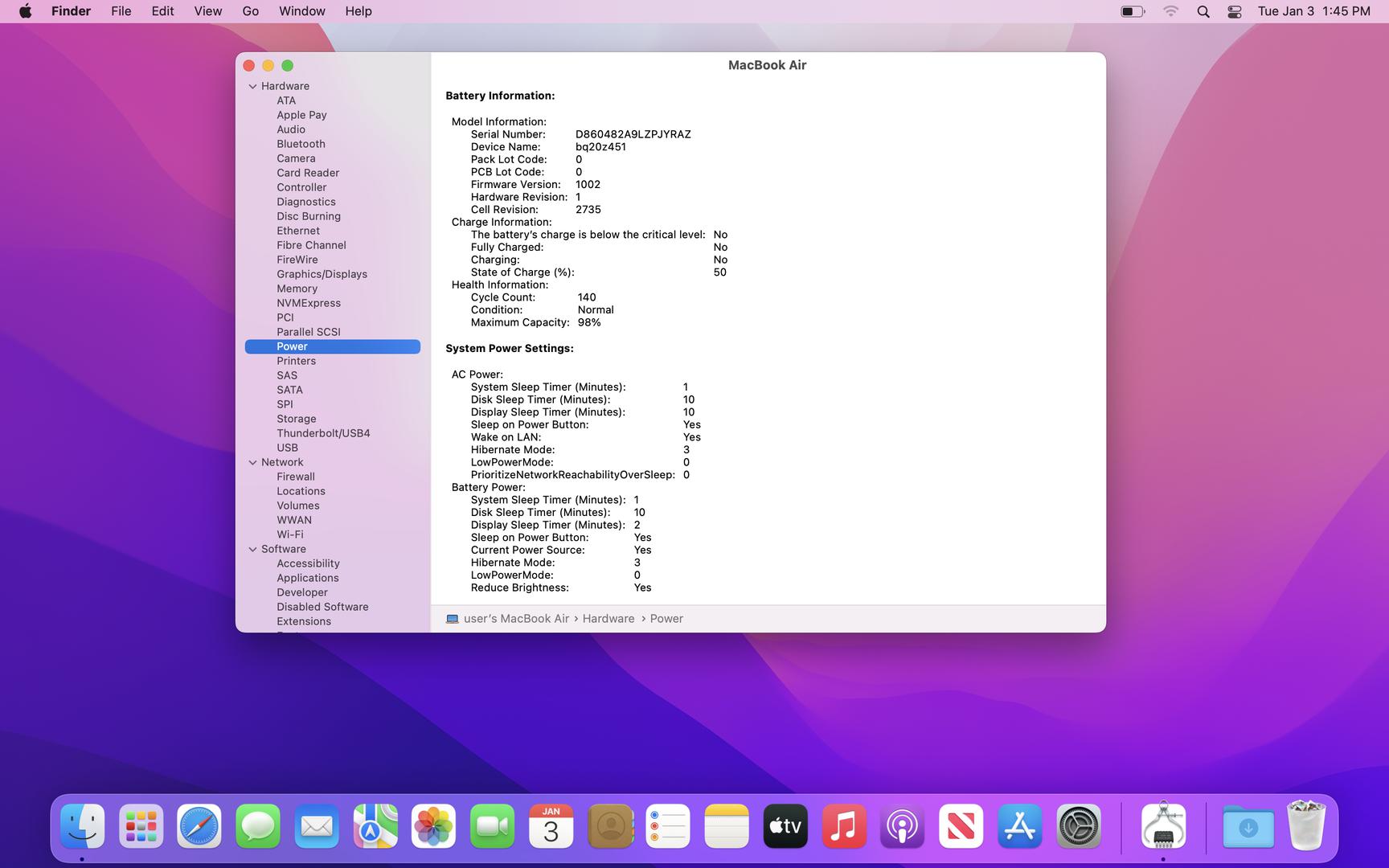Select the highlighted Power sidebar item

click(333, 346)
